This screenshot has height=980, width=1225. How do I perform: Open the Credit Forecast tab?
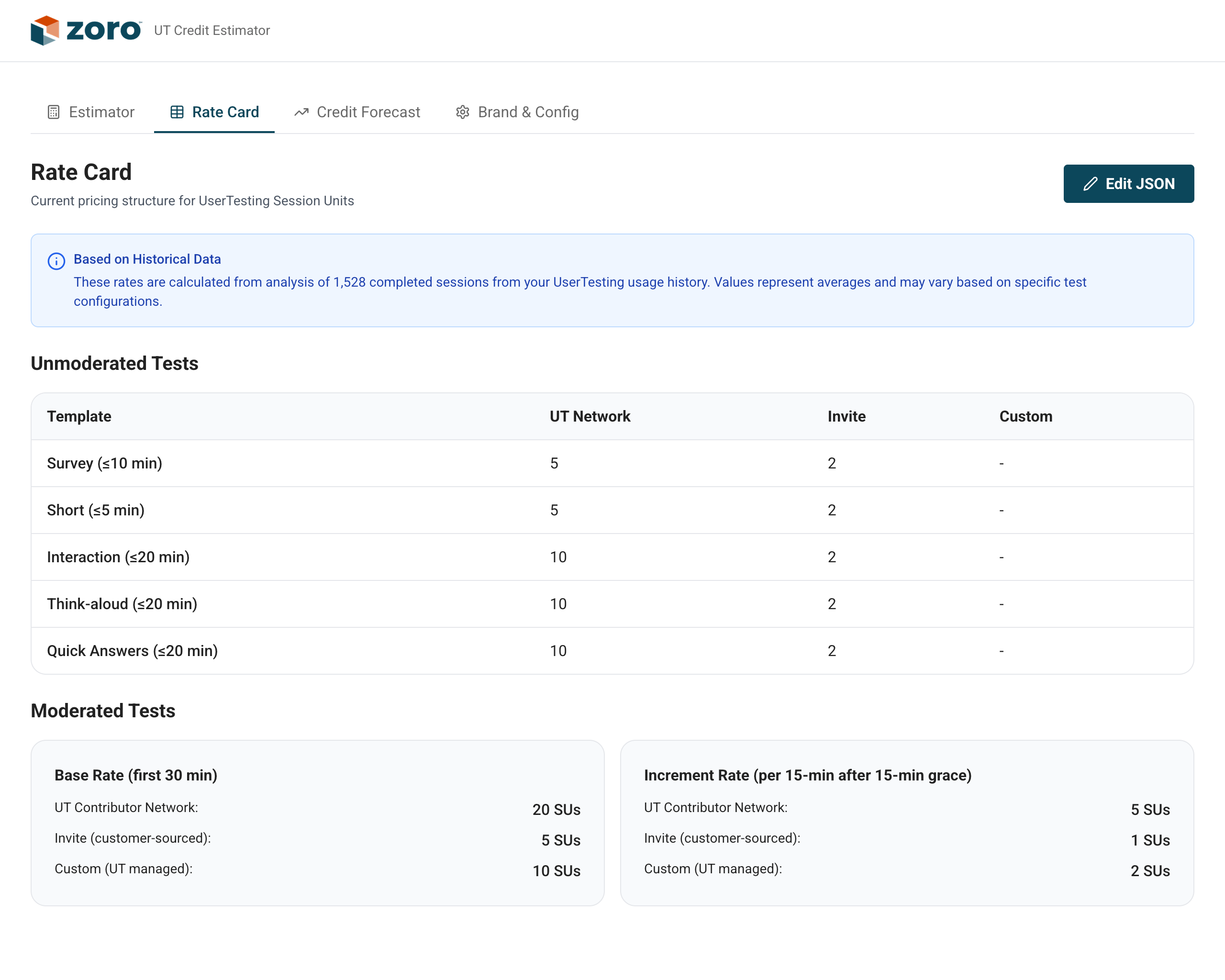click(368, 112)
